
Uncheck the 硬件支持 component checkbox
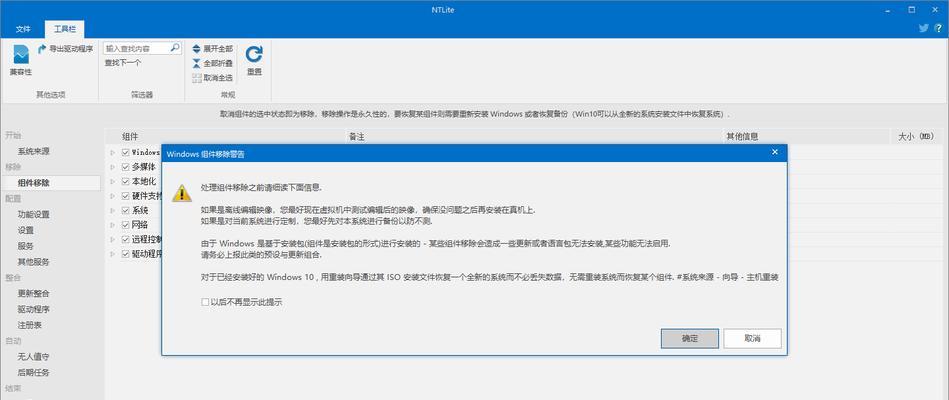tap(126, 196)
